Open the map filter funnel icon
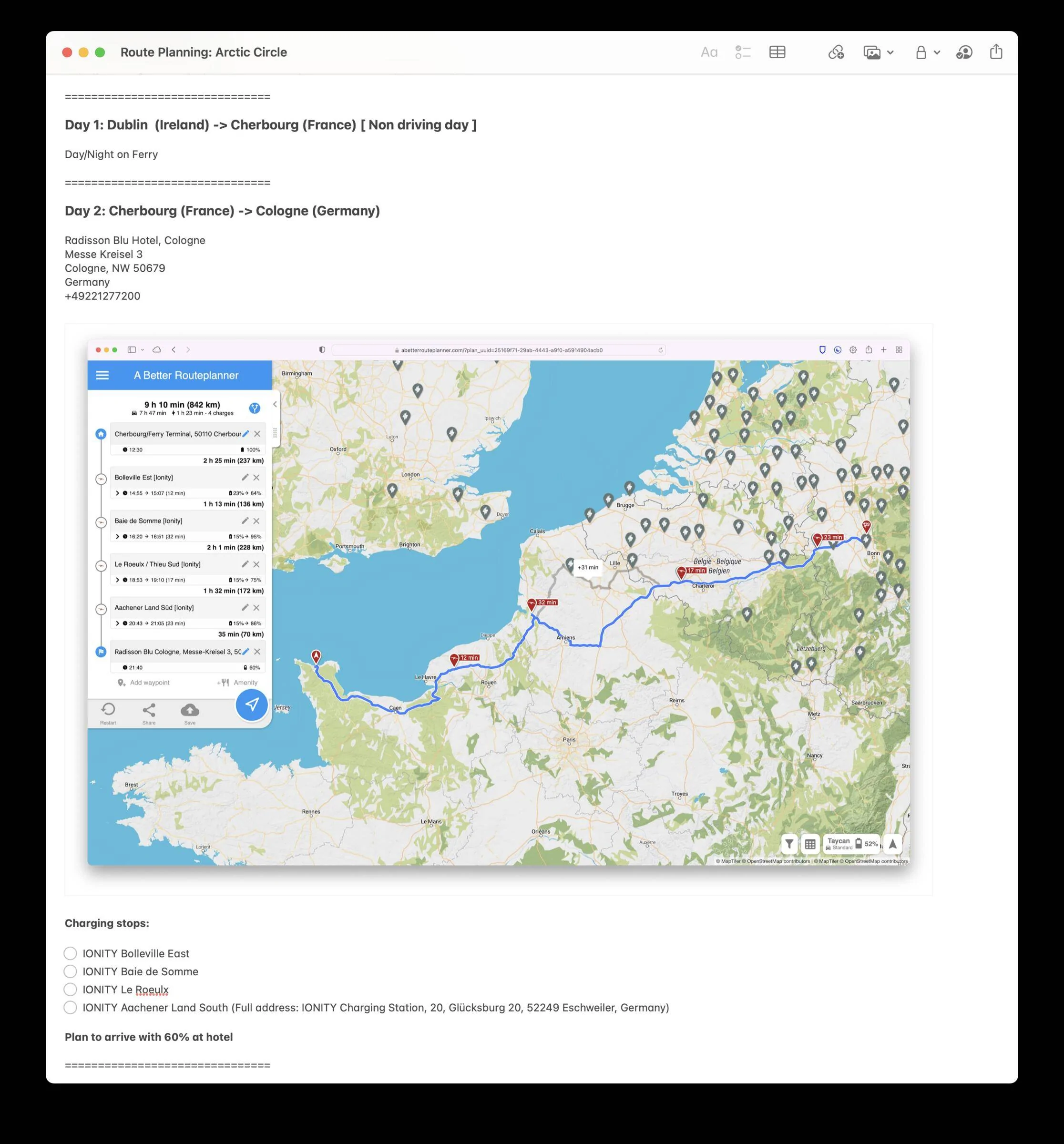This screenshot has width=1064, height=1144. pyautogui.click(x=789, y=844)
